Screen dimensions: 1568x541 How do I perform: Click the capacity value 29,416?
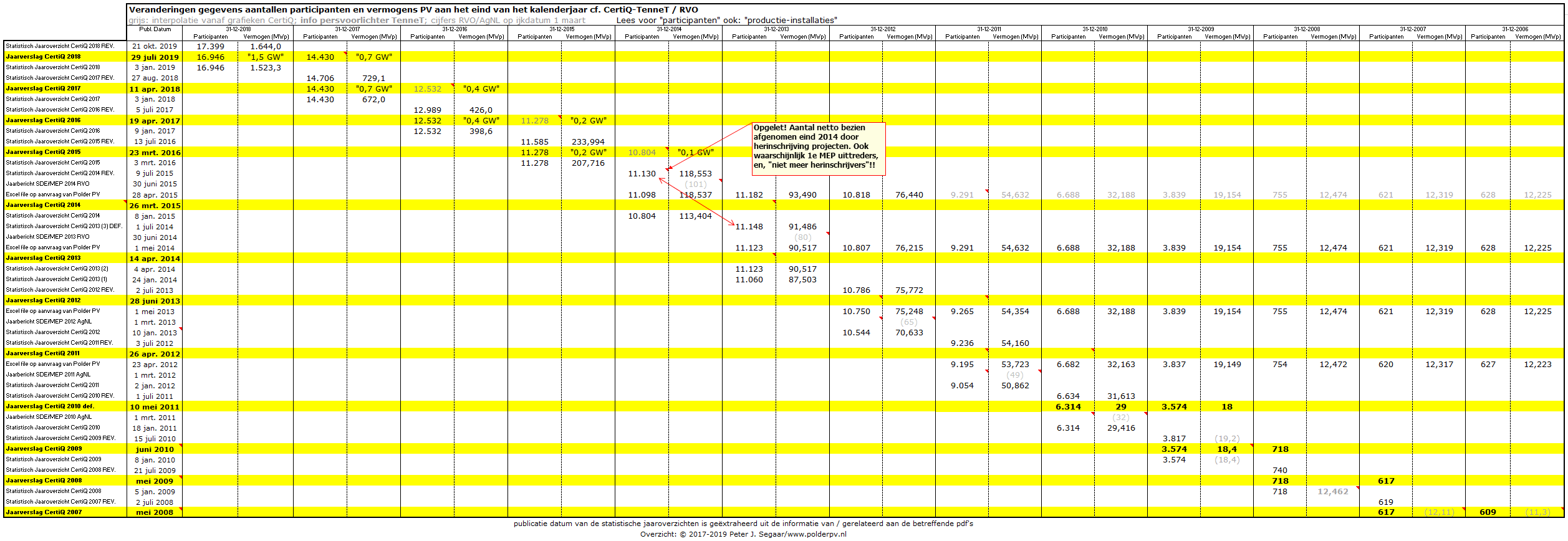[1122, 428]
